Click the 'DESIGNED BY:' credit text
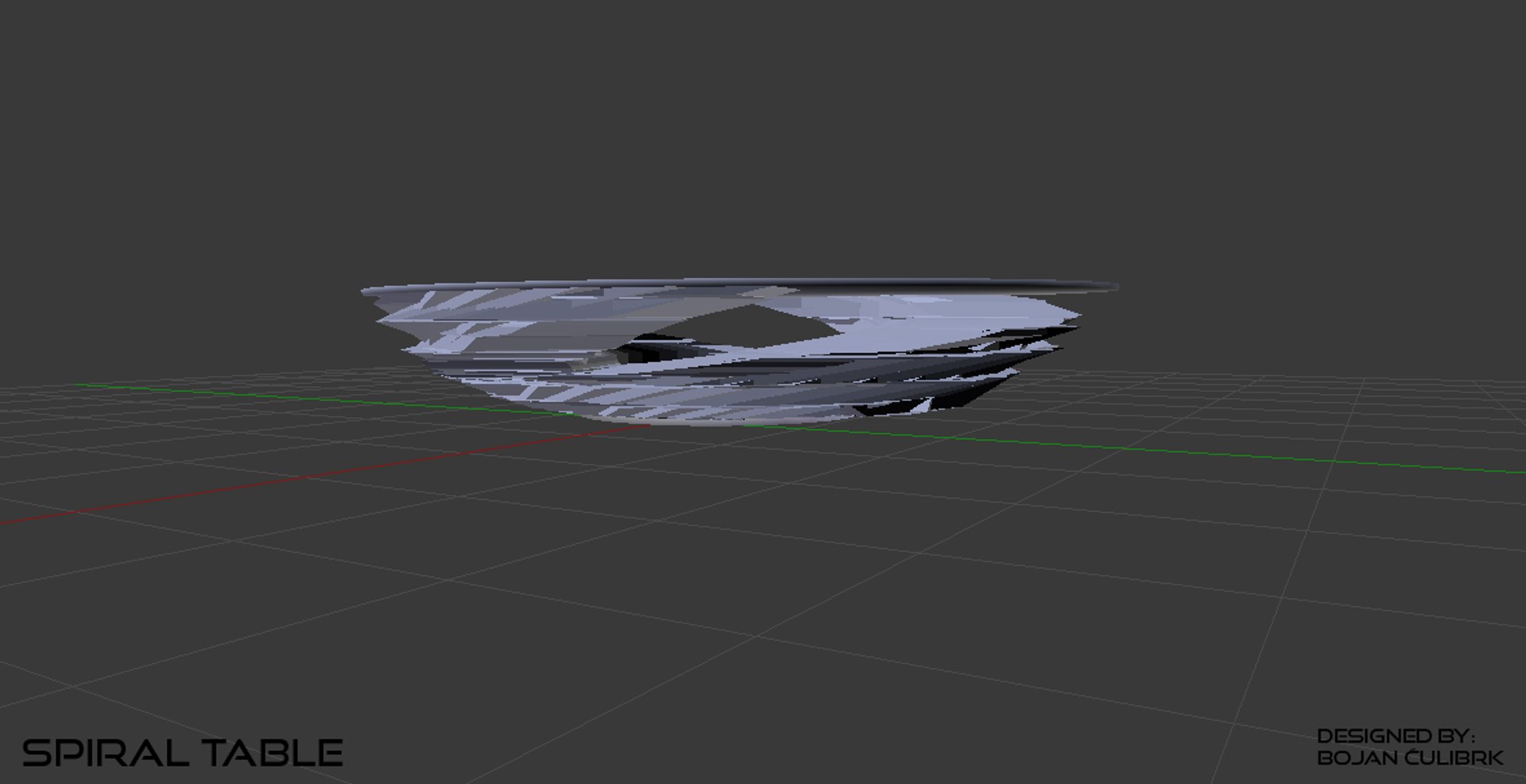 [1396, 736]
